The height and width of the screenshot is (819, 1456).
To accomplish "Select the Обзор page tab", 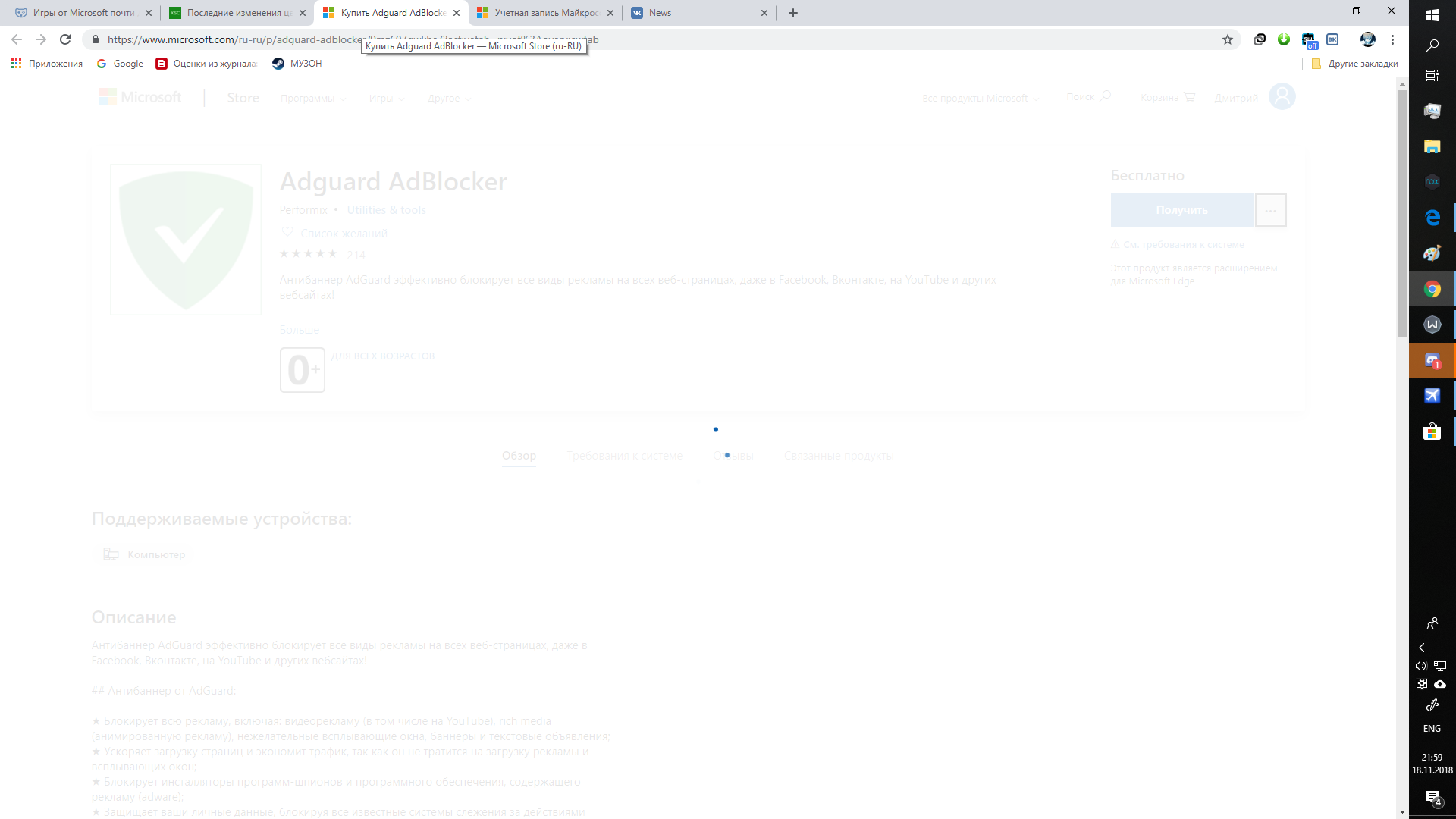I will pyautogui.click(x=519, y=456).
